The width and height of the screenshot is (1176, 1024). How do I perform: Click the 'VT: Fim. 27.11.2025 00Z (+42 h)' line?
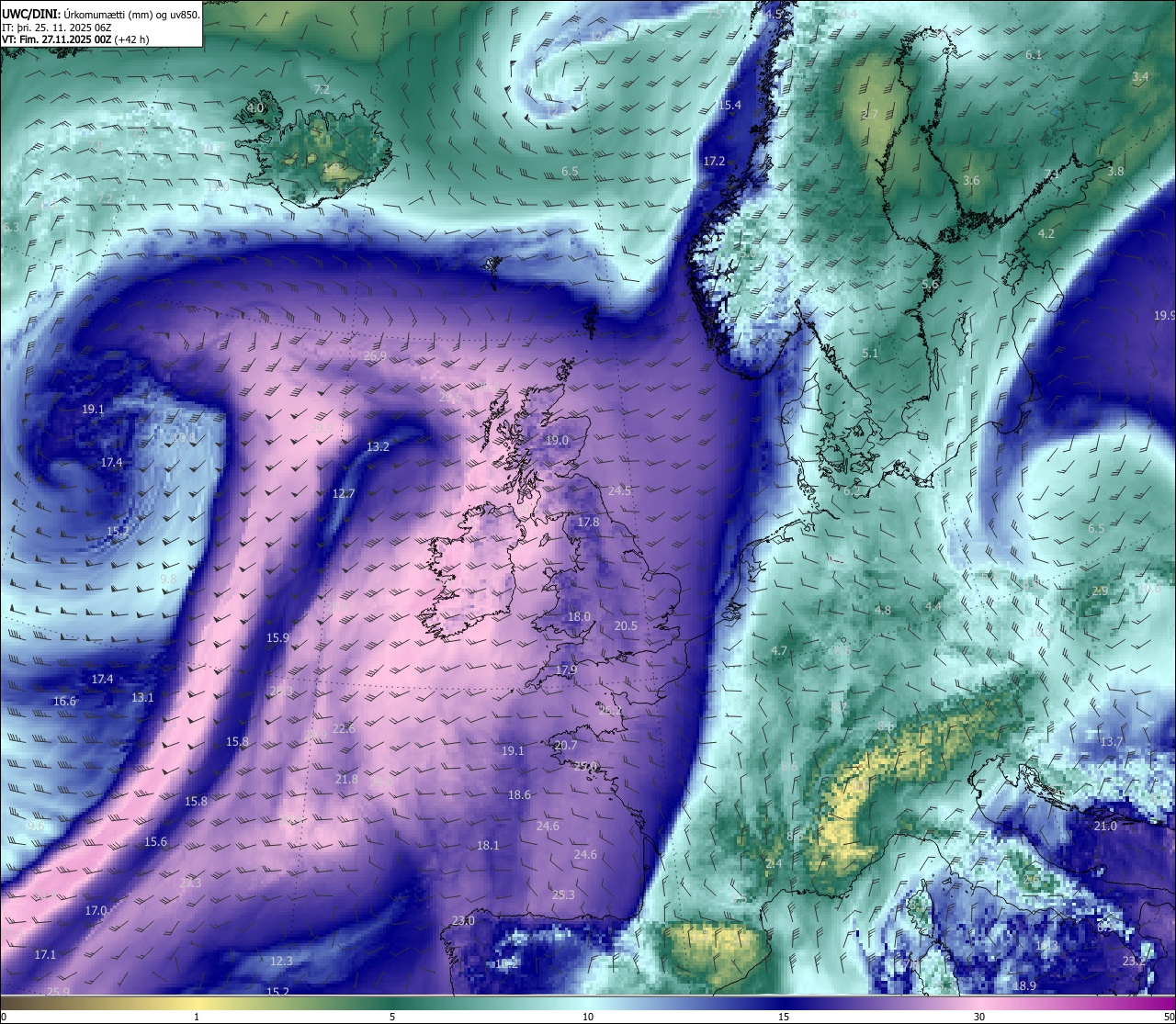coord(75,39)
